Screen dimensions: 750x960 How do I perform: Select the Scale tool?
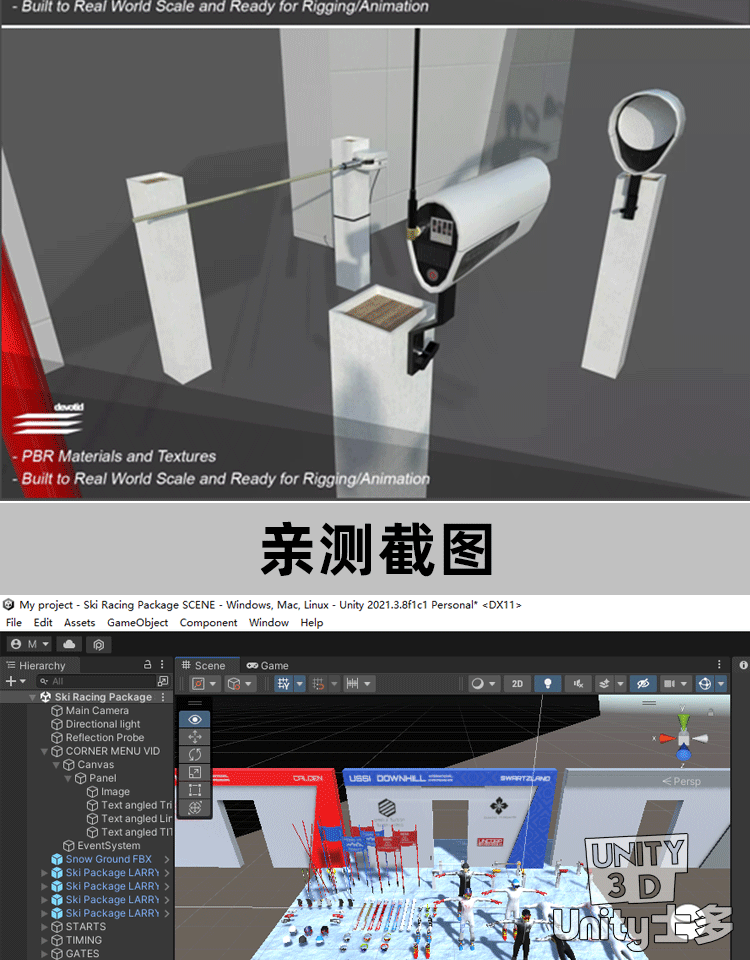tap(195, 773)
